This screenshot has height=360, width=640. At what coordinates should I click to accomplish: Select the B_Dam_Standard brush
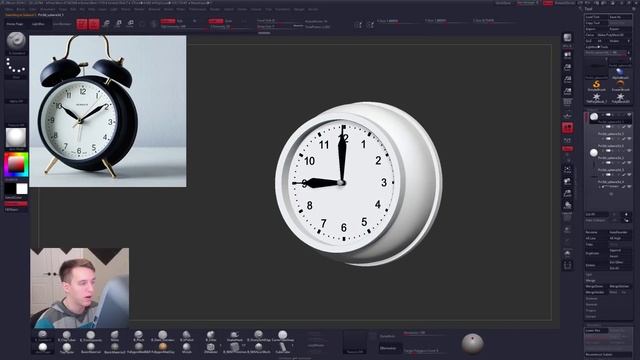pyautogui.click(x=162, y=336)
